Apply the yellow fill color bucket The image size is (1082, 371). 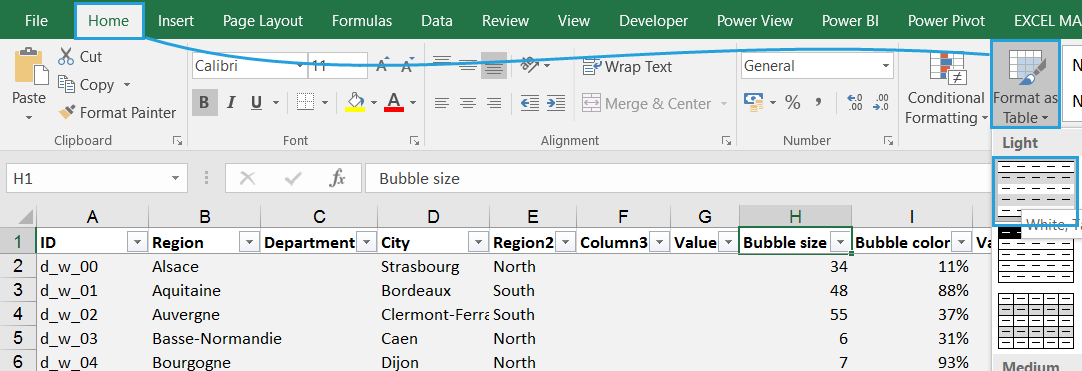355,102
